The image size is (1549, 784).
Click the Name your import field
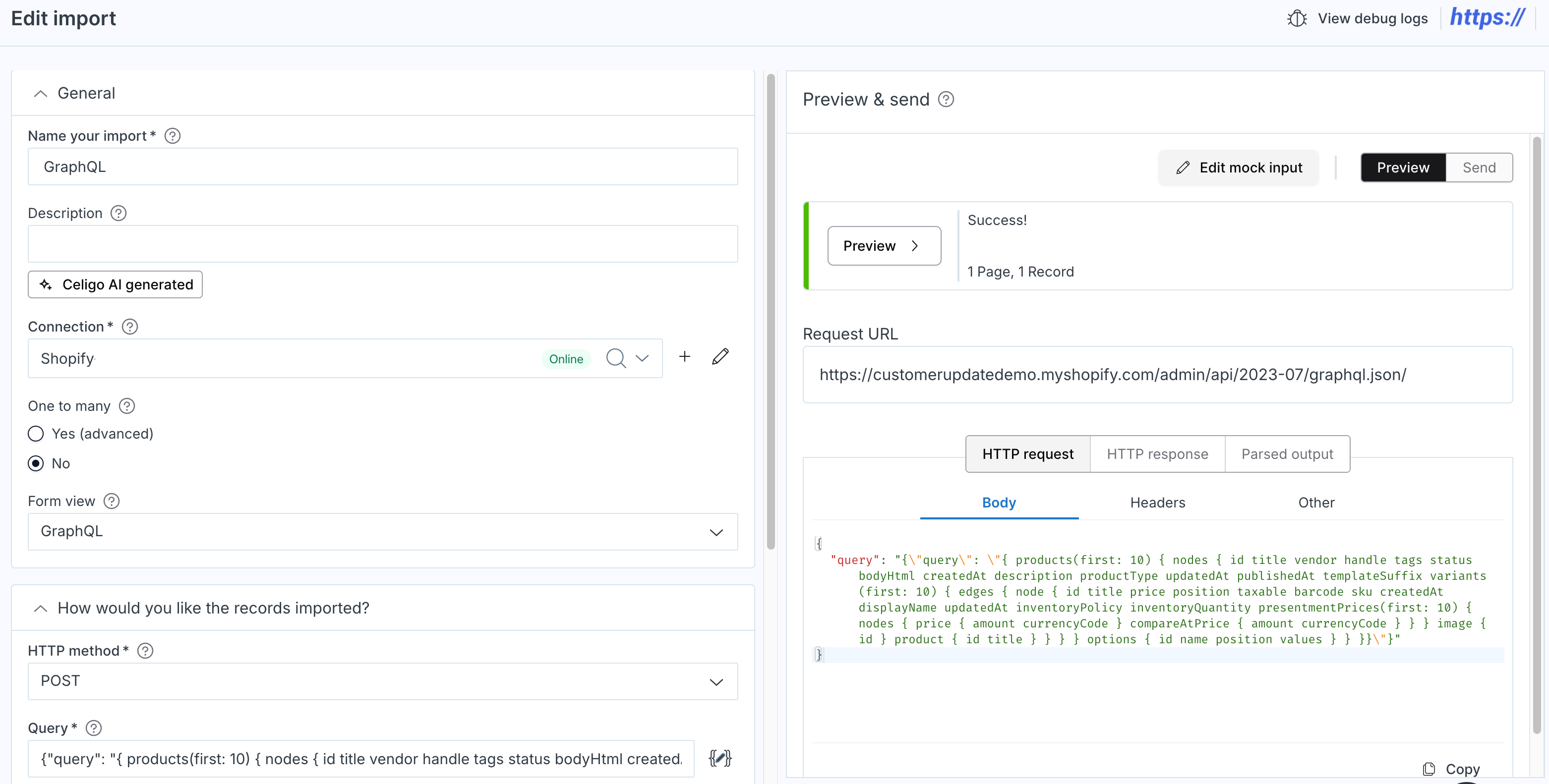click(382, 167)
